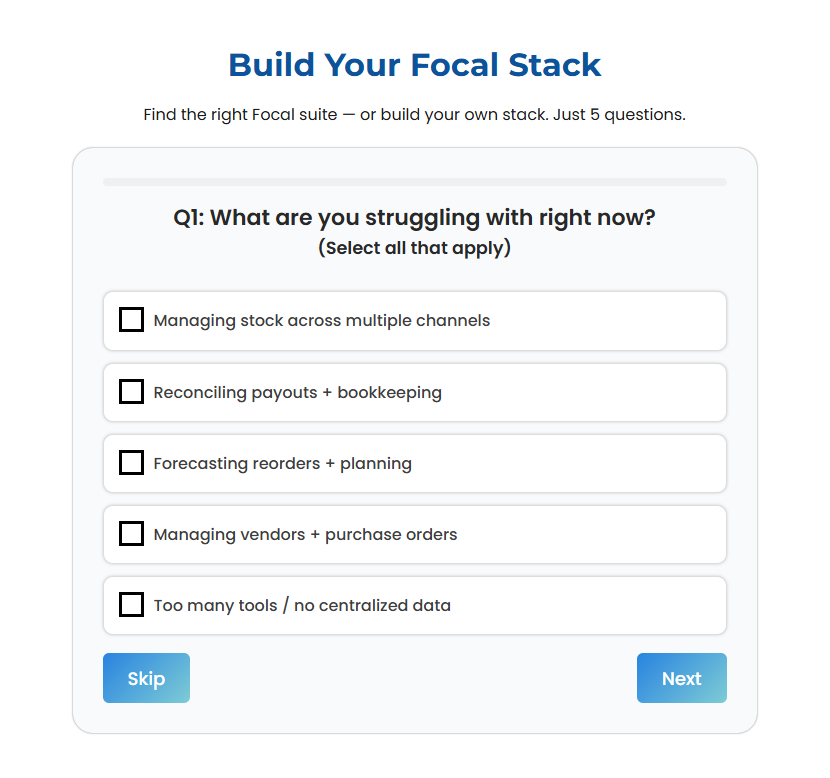This screenshot has width=830, height=778.
Task: Toggle the 'Too many tools' checkbox
Action: point(131,605)
